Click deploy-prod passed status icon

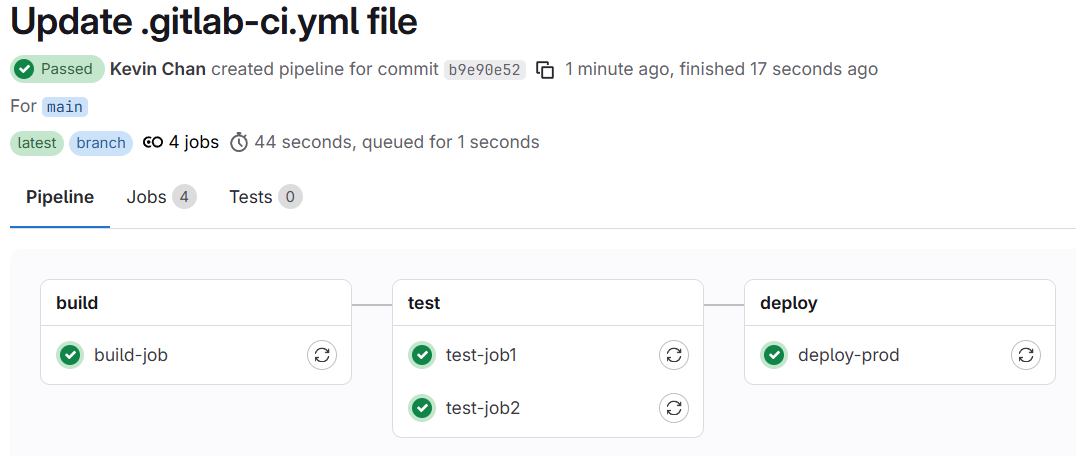tap(774, 354)
